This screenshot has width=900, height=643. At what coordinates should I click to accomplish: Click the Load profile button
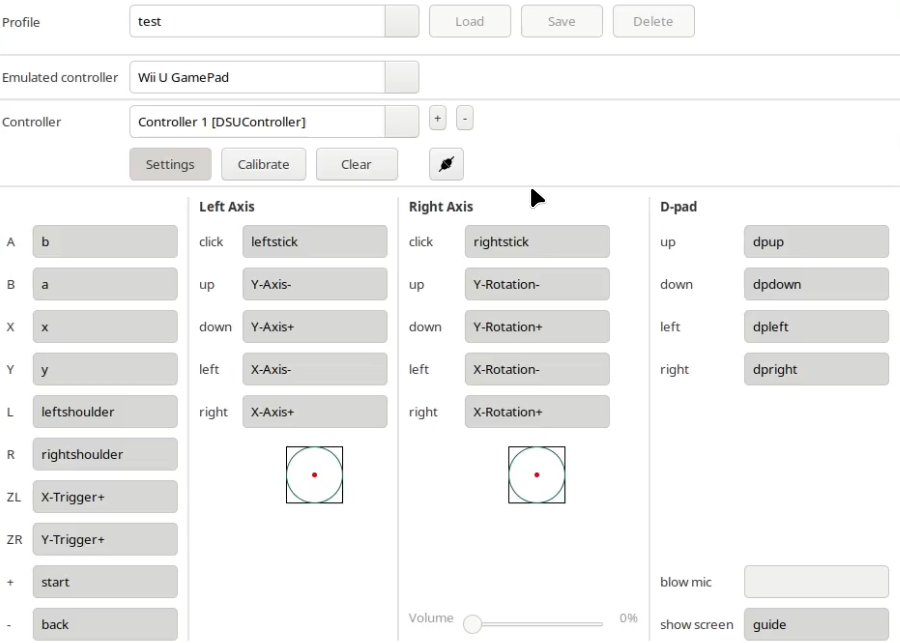[469, 22]
